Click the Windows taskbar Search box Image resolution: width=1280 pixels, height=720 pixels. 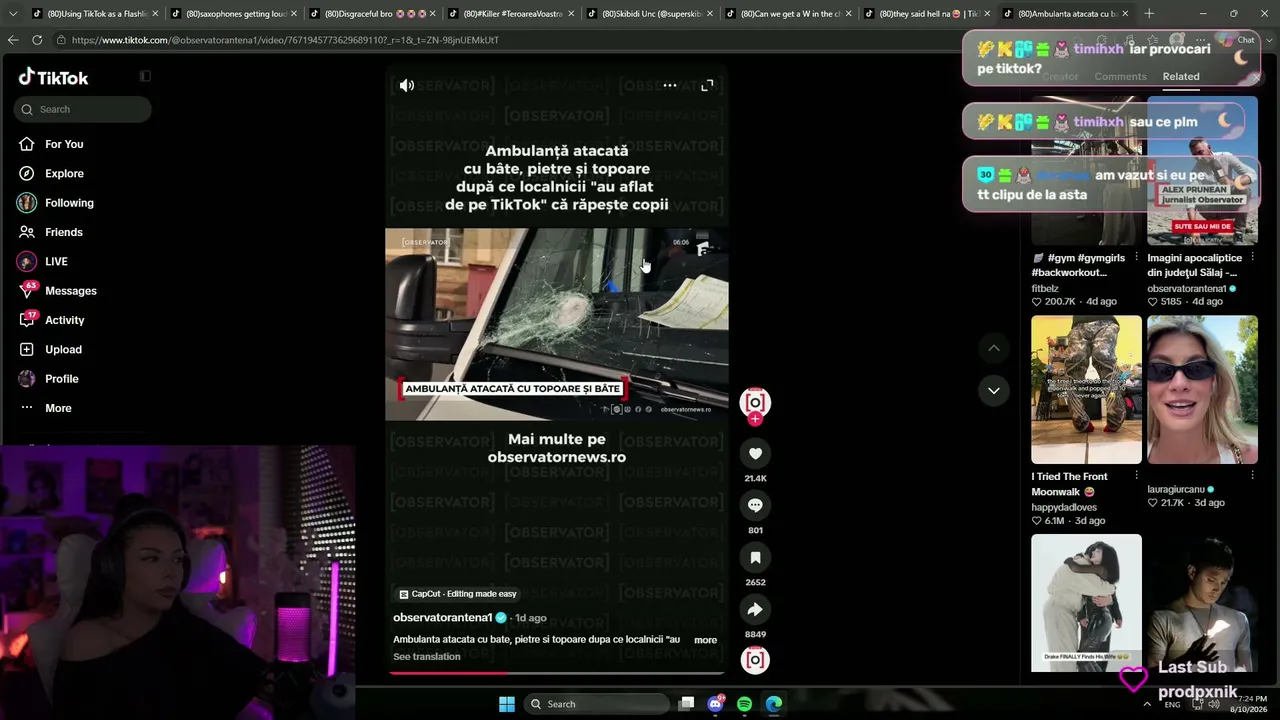pos(596,704)
